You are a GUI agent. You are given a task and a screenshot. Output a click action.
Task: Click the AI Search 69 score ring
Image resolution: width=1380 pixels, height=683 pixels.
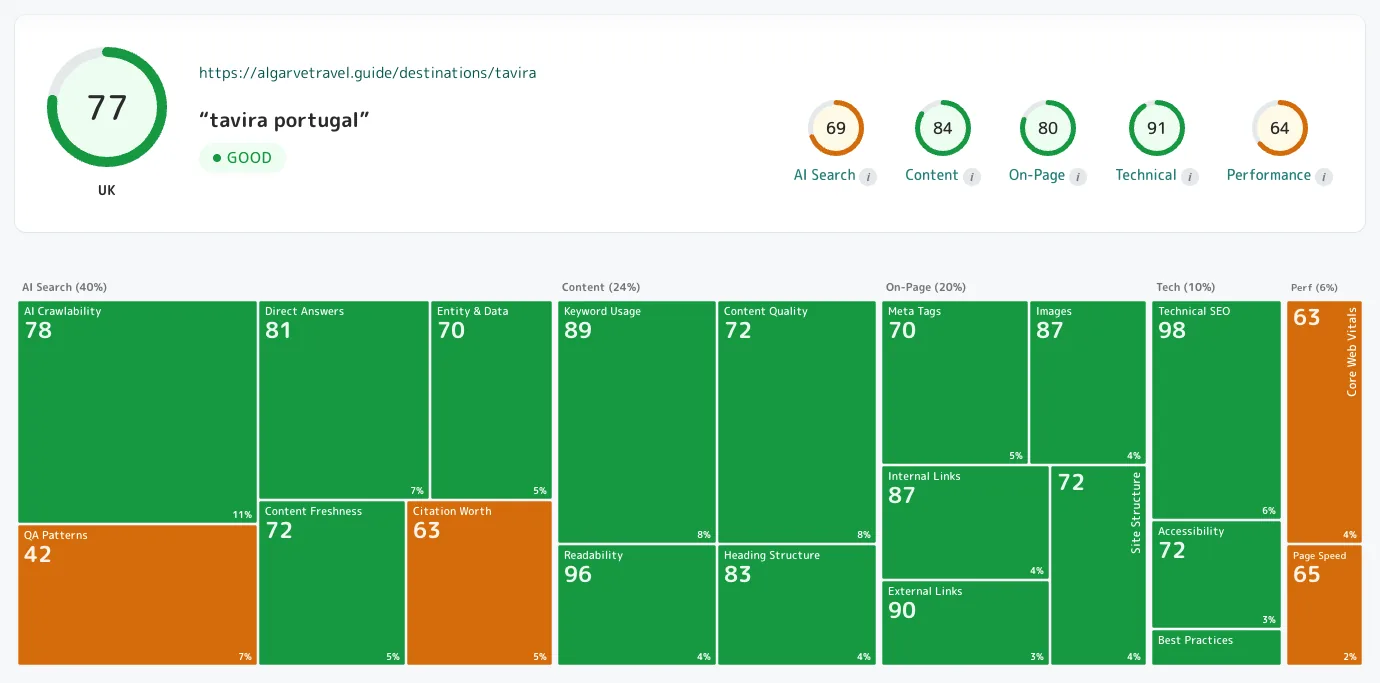(x=836, y=128)
